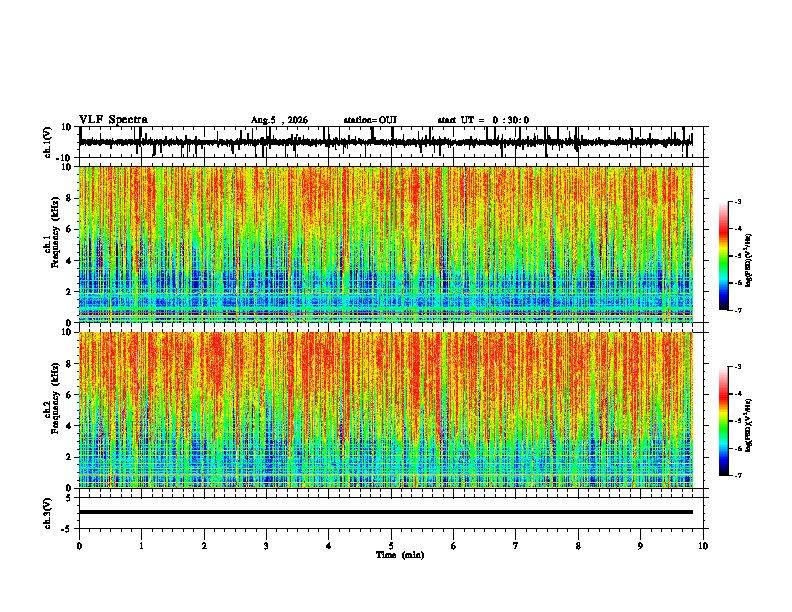Click the "start UT = 0 :30: 0" label
792x612 pixels.
(x=483, y=120)
